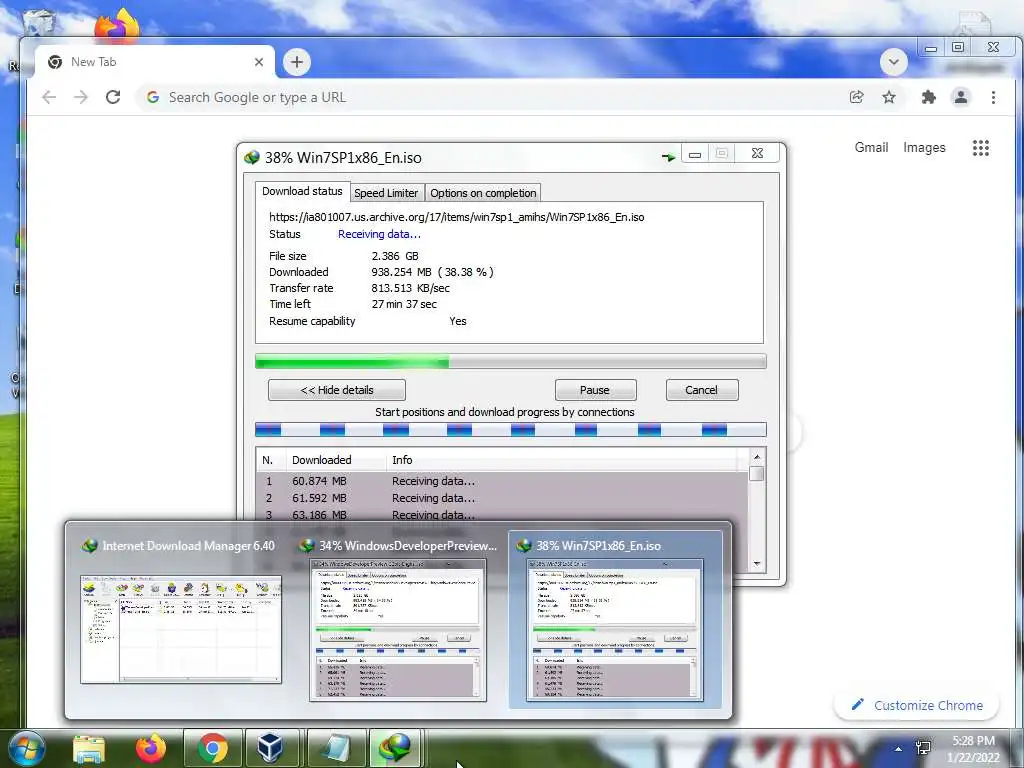Click the Downloaded column header
The height and width of the screenshot is (768, 1024).
336,460
